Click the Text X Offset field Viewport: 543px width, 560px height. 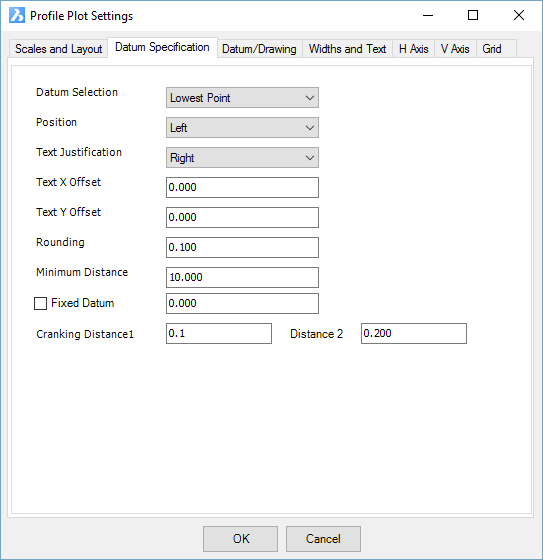[242, 188]
